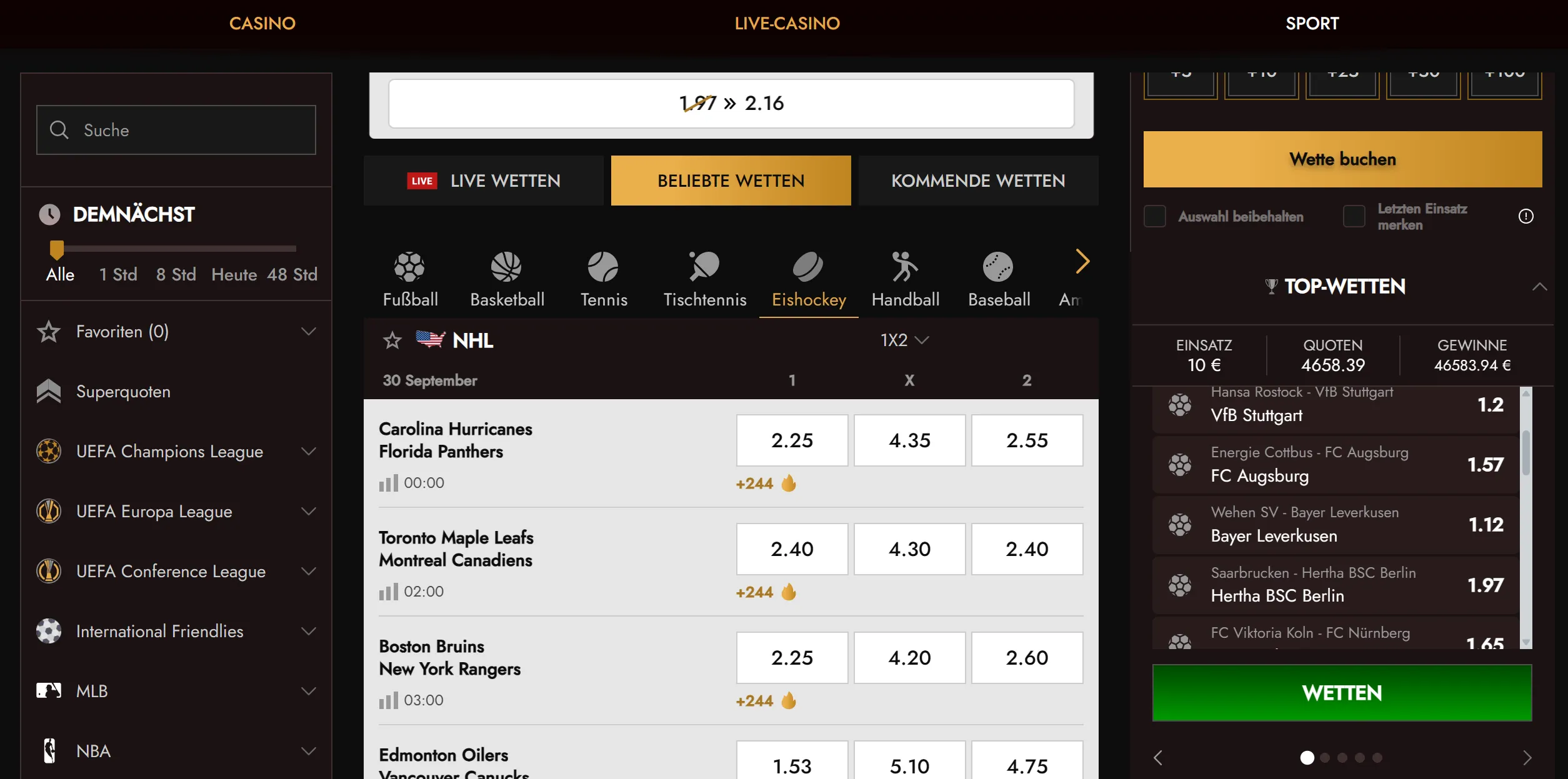Screen dimensions: 1568x779
Task: Click the International Friendlies ball icon
Action: coord(49,631)
